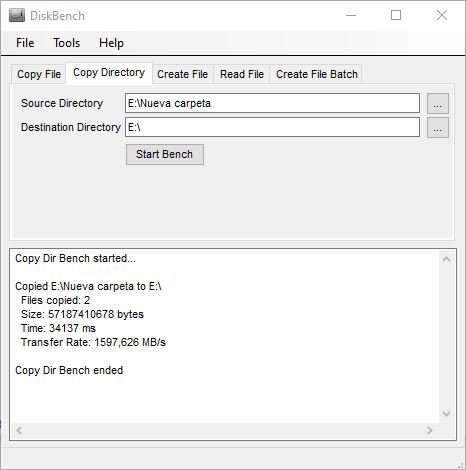
Task: Click the scroll right arrow in results log
Action: coord(430,430)
